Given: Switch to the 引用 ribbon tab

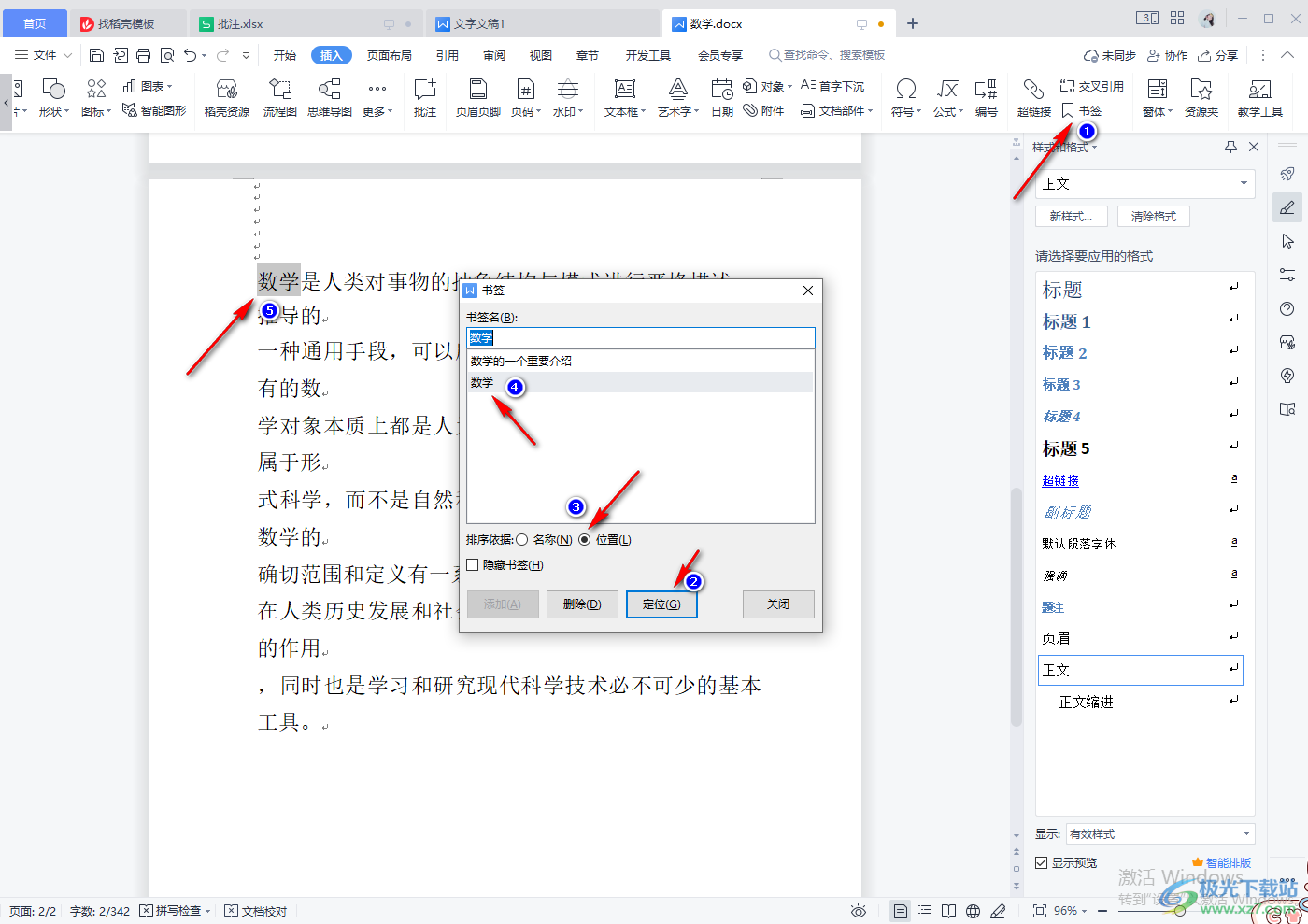Looking at the screenshot, I should [x=448, y=55].
